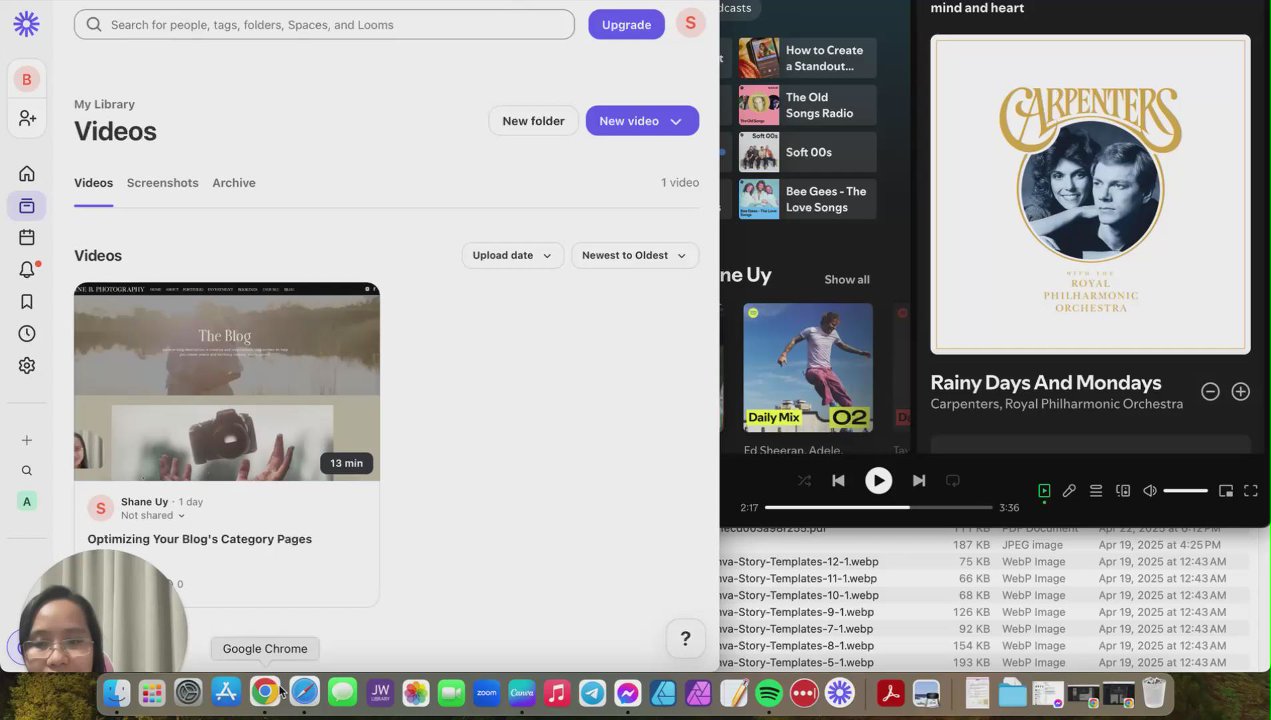Toggle Now Playing view icon in Spotify

coord(1044,491)
